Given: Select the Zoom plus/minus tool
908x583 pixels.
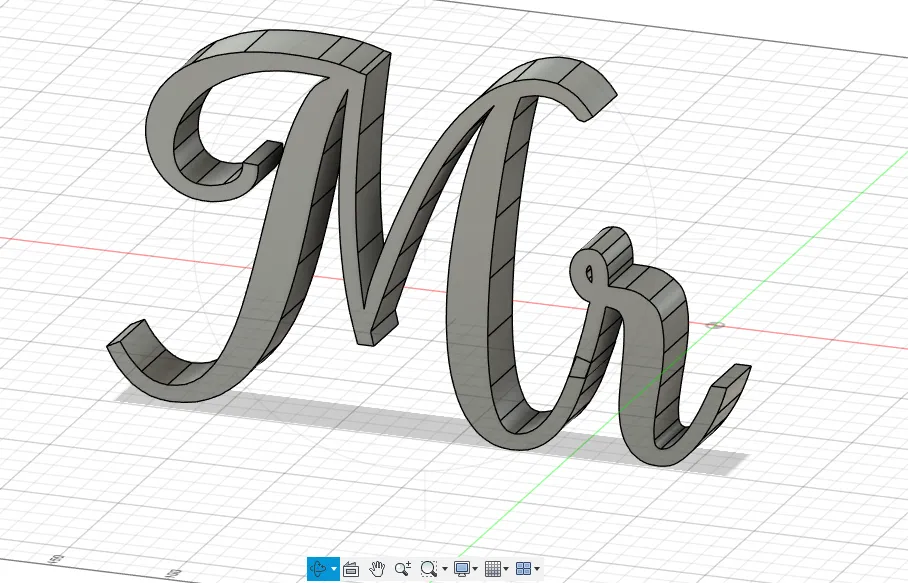Looking at the screenshot, I should pyautogui.click(x=402, y=569).
